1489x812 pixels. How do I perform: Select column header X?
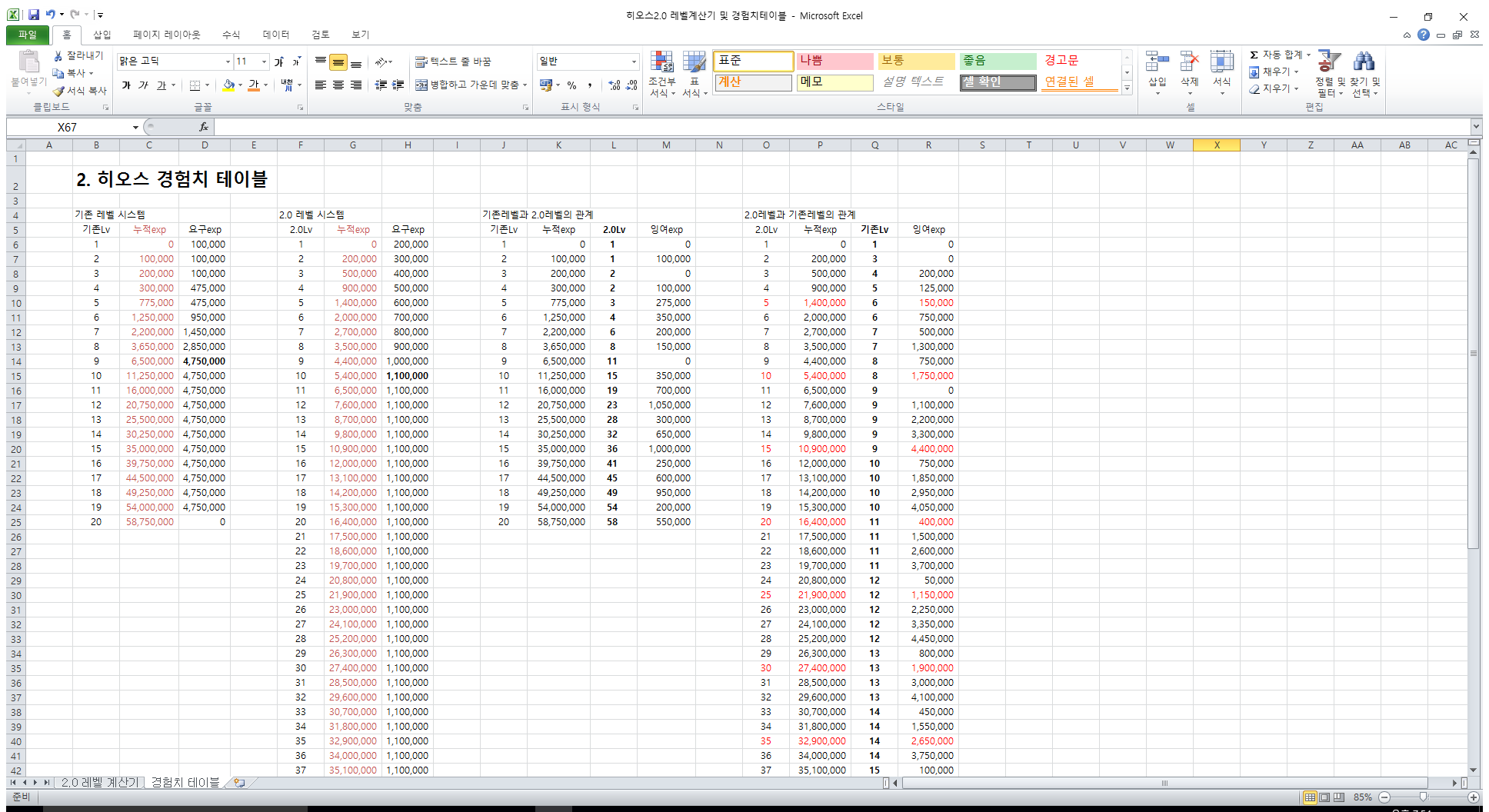[x=1217, y=145]
